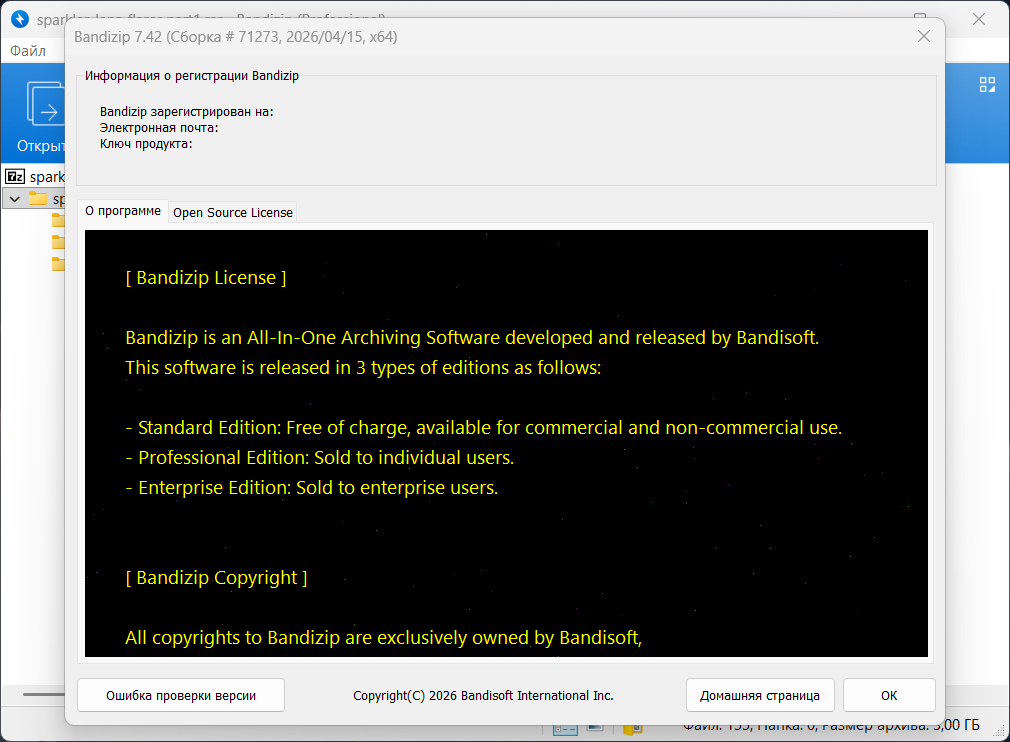
Task: Select the second subfolder icon in the tree
Action: point(58,242)
